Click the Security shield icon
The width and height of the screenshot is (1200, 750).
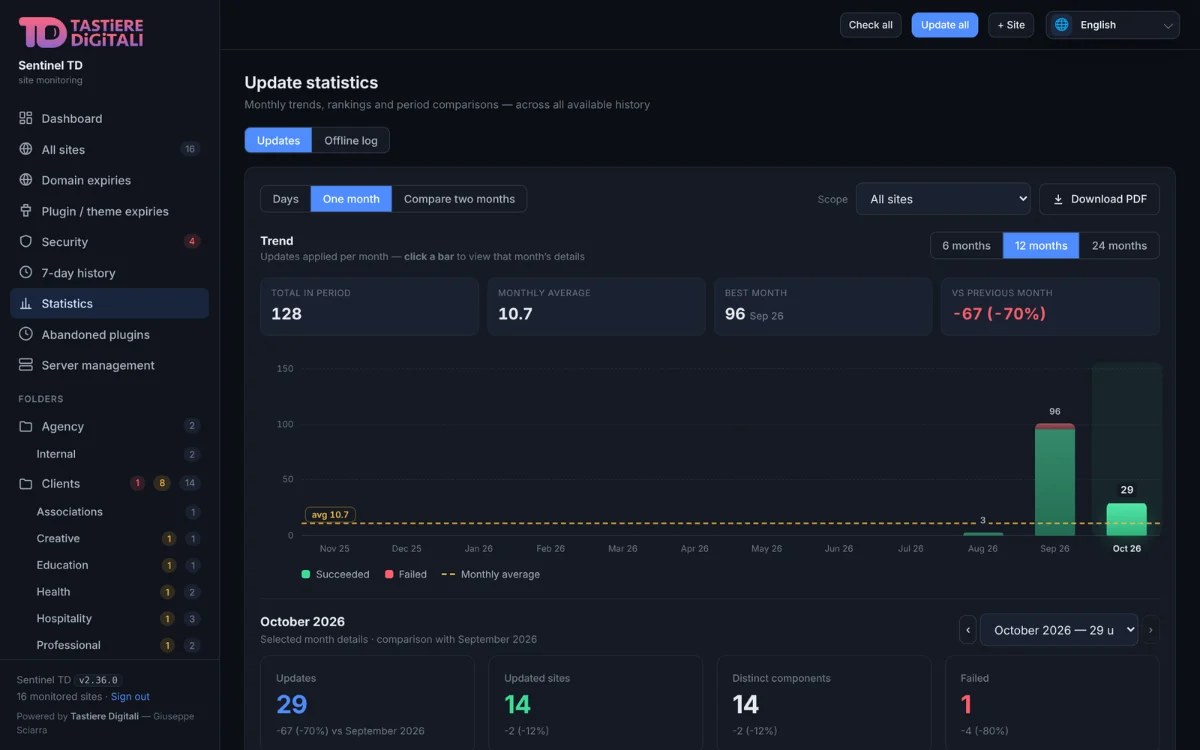[26, 242]
